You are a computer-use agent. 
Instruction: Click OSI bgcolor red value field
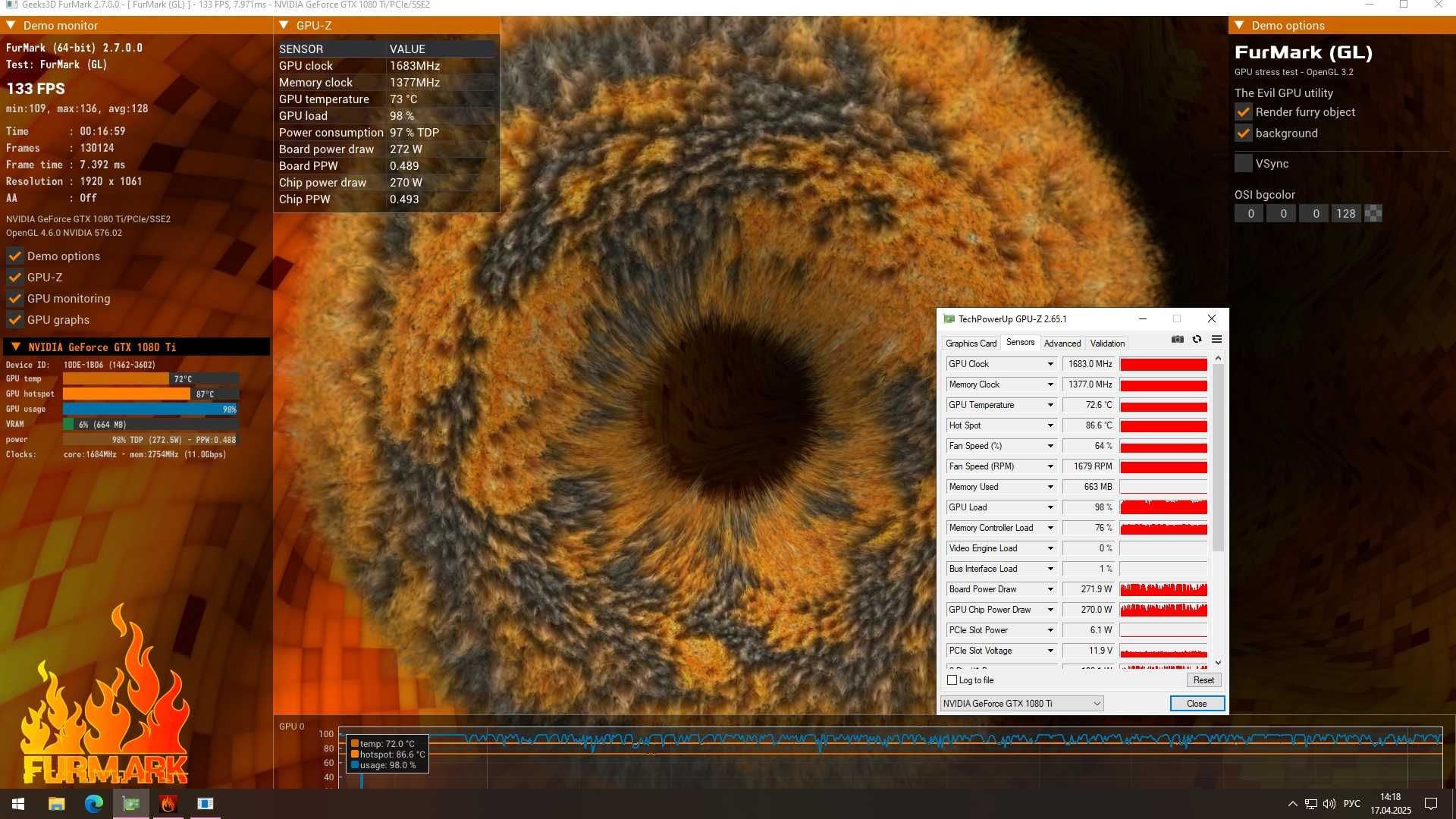[x=1250, y=214]
